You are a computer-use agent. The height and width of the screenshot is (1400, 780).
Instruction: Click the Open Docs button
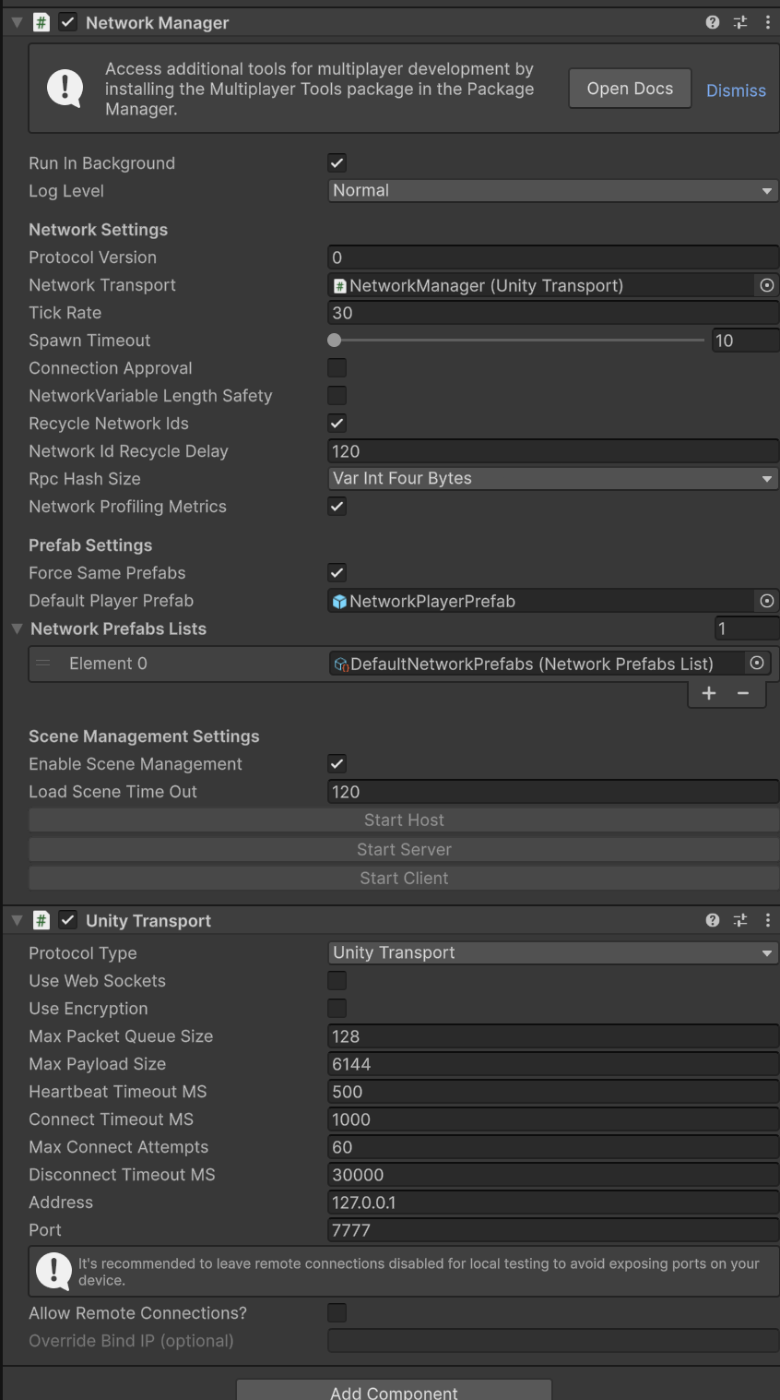tap(630, 89)
